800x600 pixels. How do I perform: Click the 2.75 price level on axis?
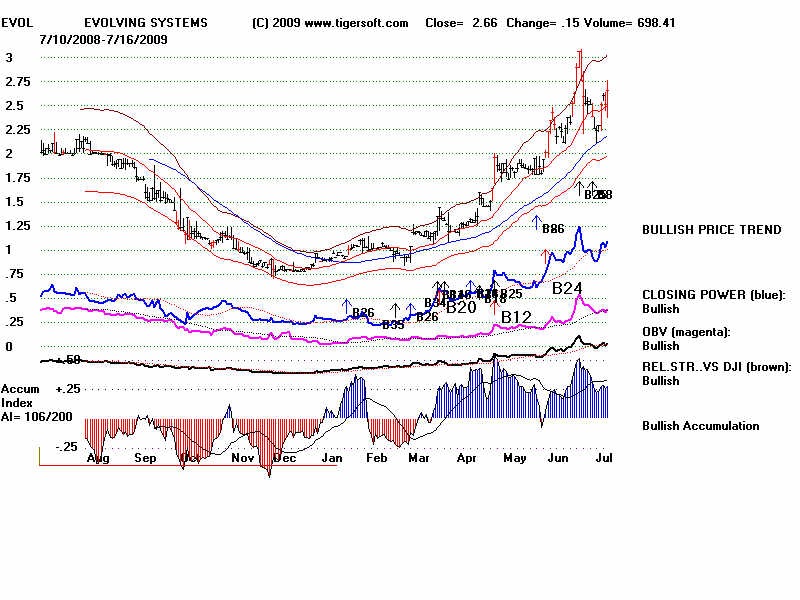[x=16, y=81]
